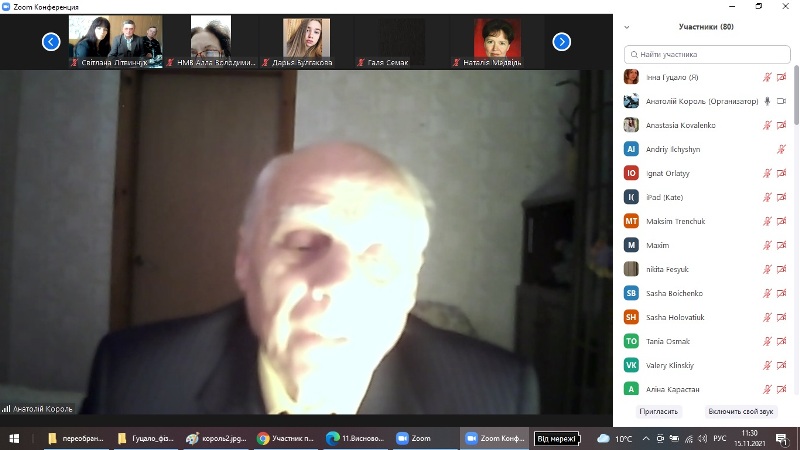Click Включить свой звук button

point(740,411)
